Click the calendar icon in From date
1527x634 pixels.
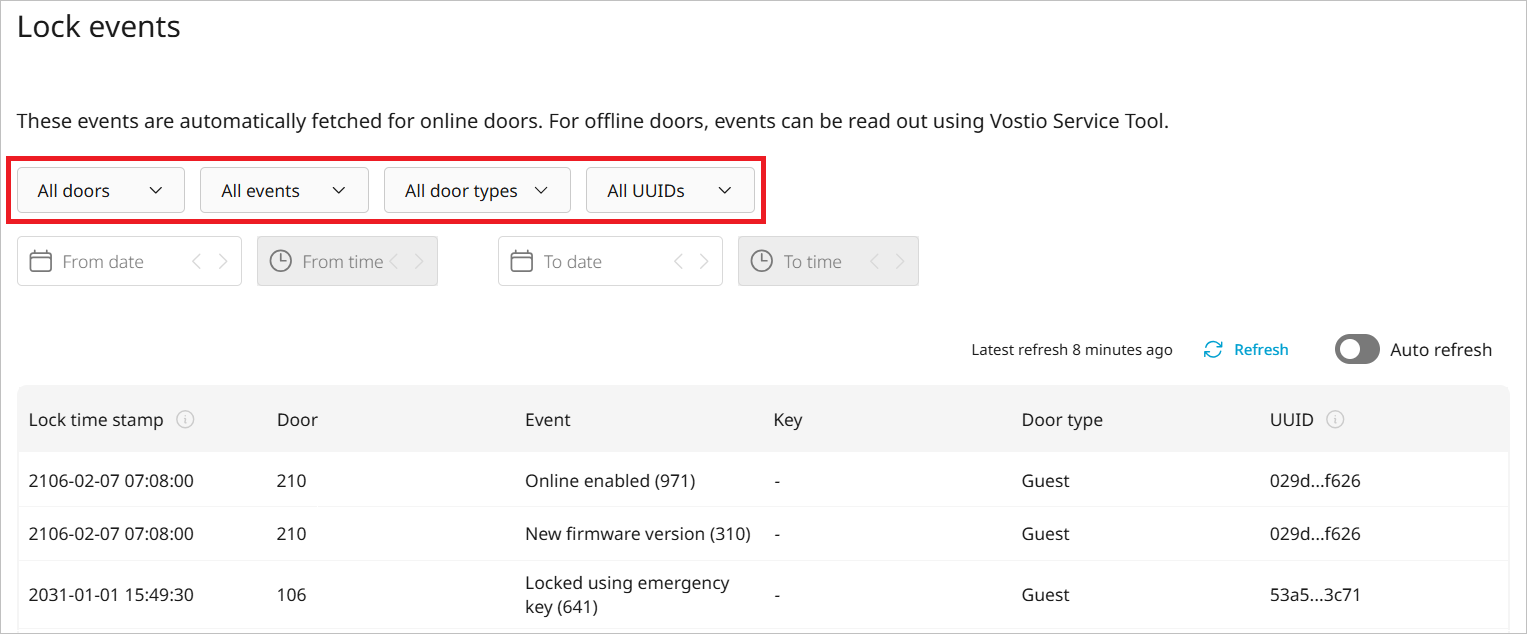pyautogui.click(x=40, y=262)
